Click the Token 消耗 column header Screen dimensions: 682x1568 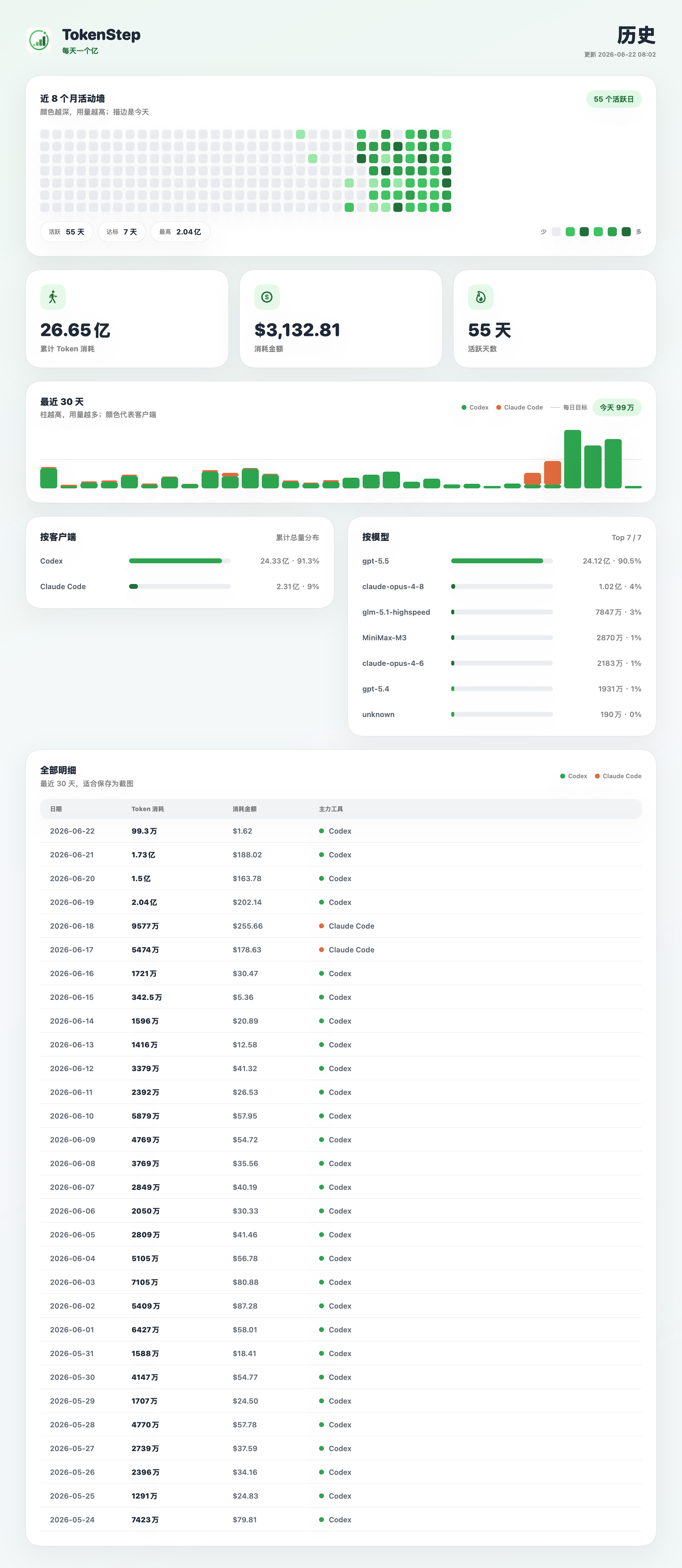coord(147,809)
